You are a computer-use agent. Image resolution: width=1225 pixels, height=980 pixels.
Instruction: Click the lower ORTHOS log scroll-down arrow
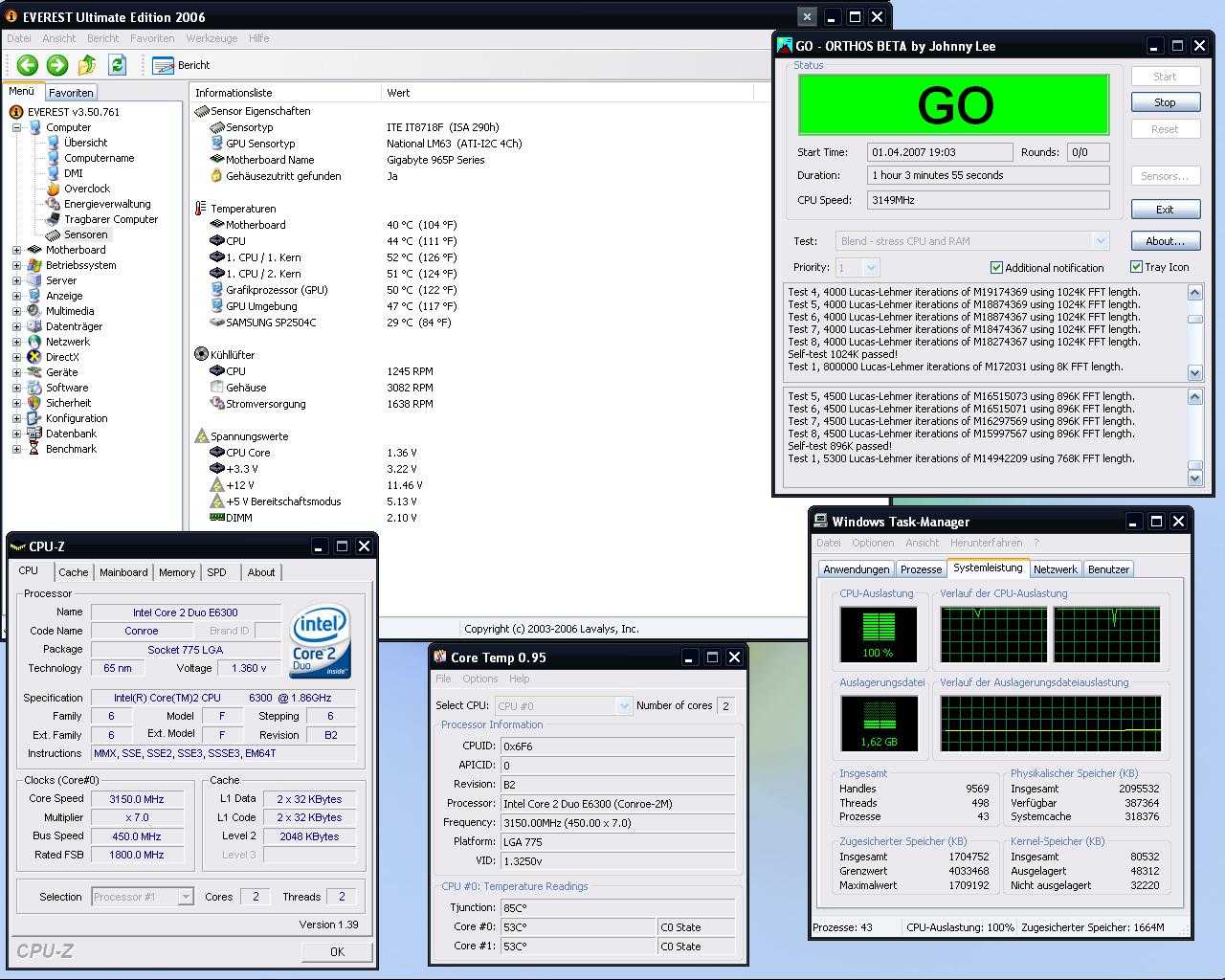point(1194,478)
